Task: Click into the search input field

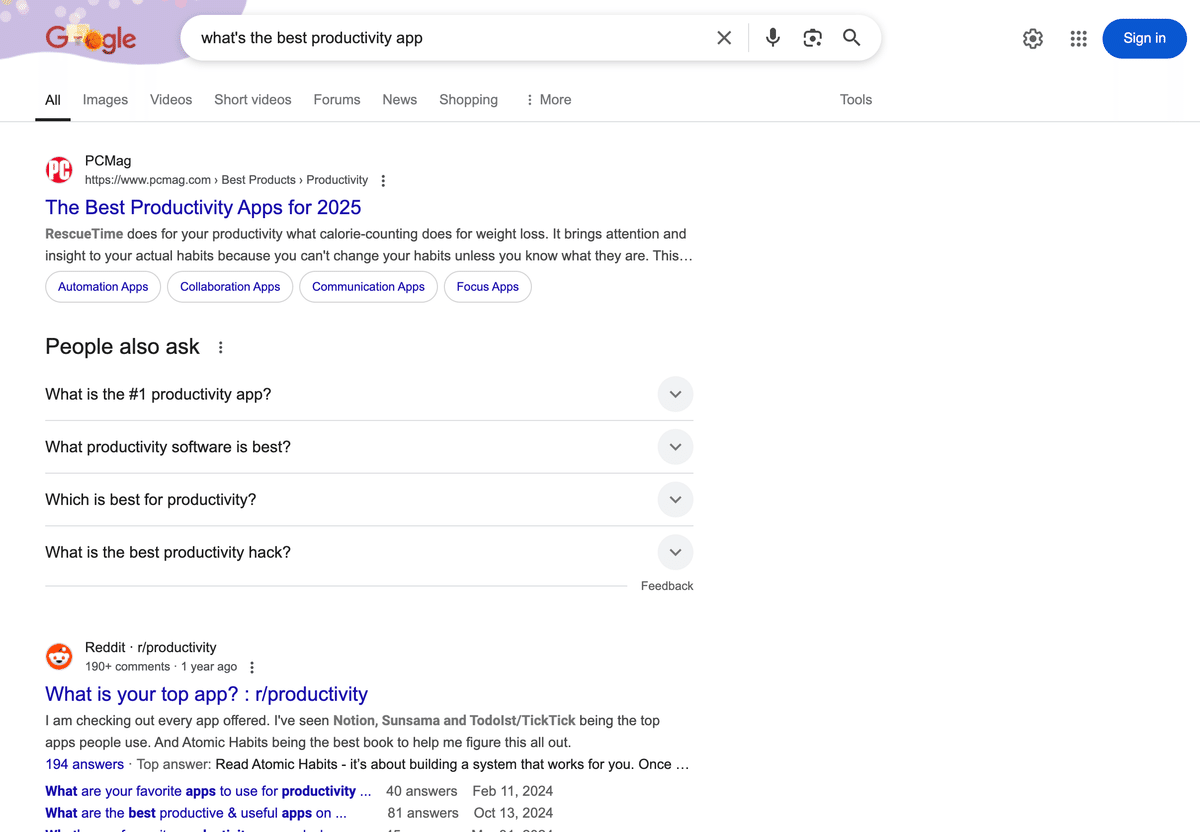Action: (450, 38)
